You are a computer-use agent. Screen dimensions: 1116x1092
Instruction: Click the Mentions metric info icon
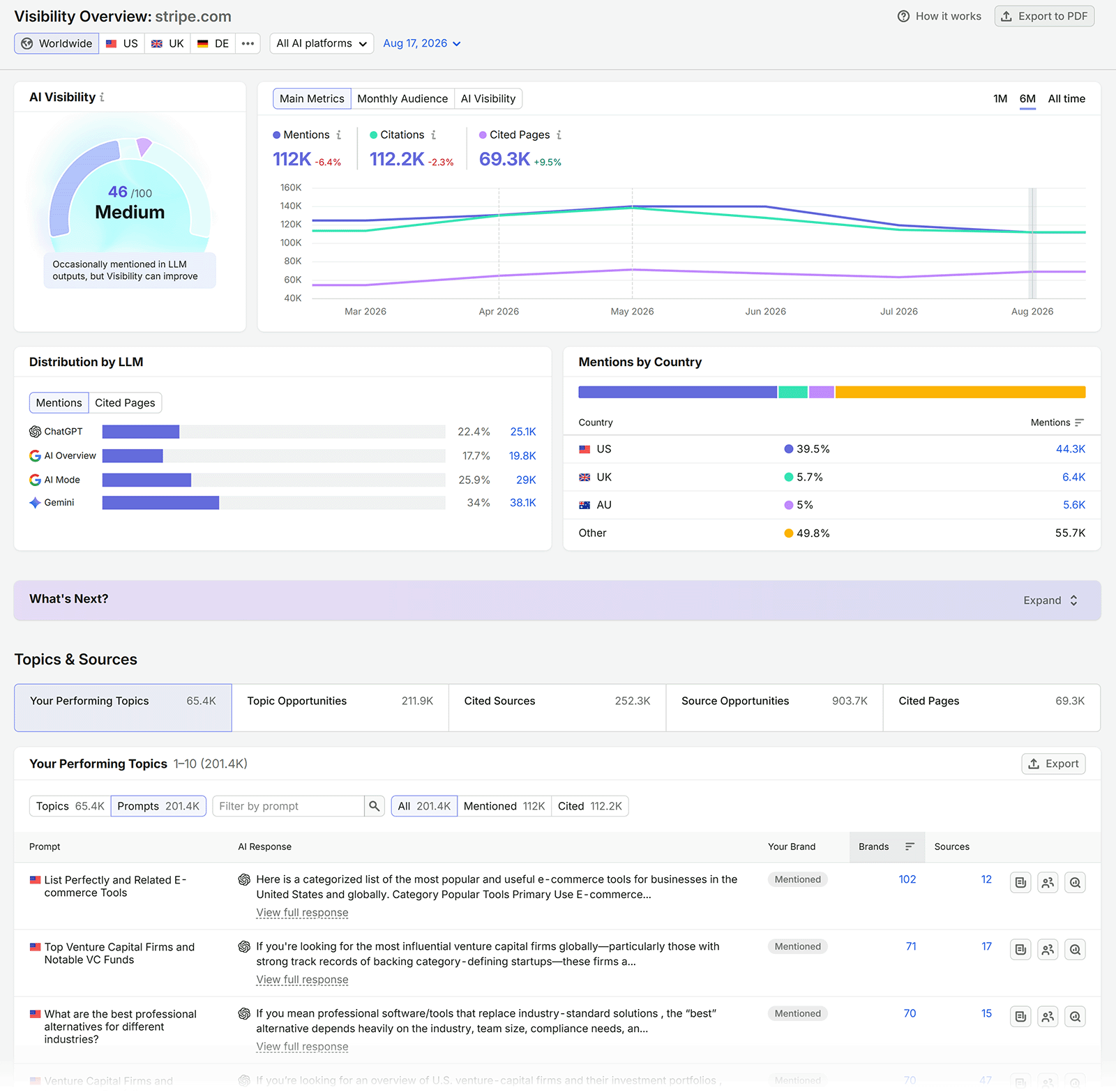(x=339, y=135)
